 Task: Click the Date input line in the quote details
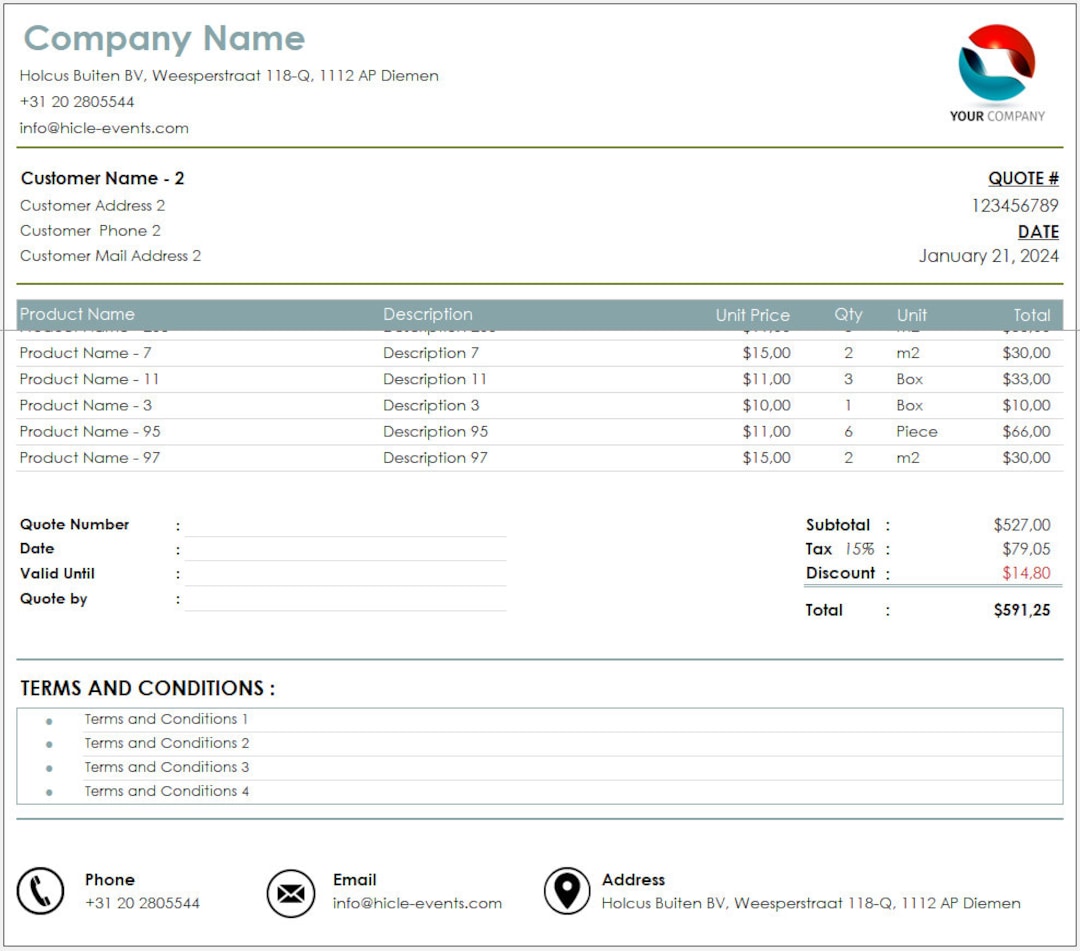(345, 551)
